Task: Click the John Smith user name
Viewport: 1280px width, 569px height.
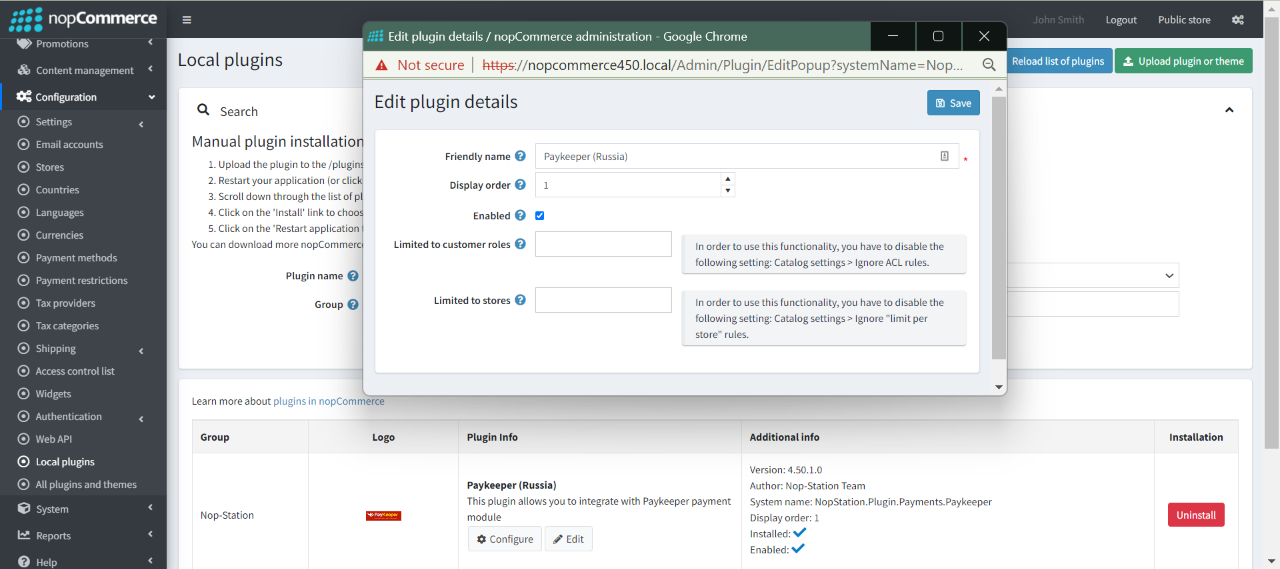Action: (x=1058, y=20)
